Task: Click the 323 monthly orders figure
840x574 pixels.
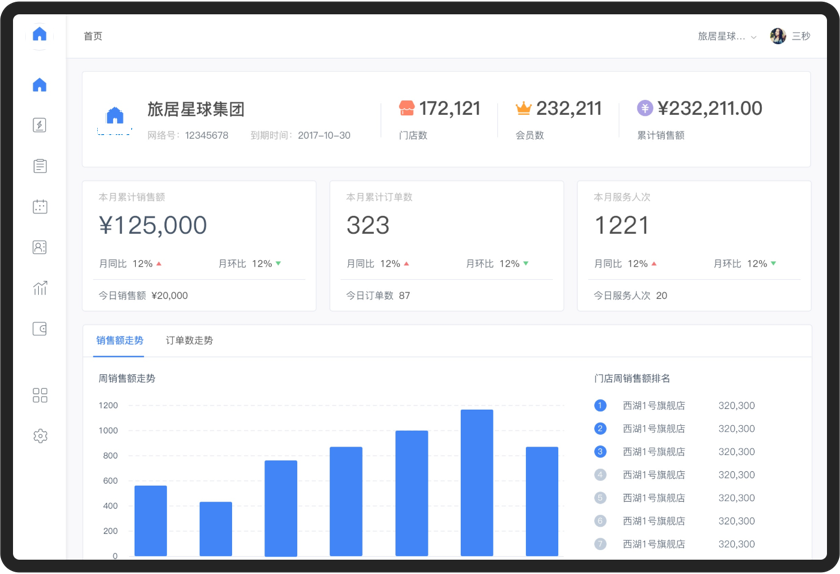Action: click(368, 225)
